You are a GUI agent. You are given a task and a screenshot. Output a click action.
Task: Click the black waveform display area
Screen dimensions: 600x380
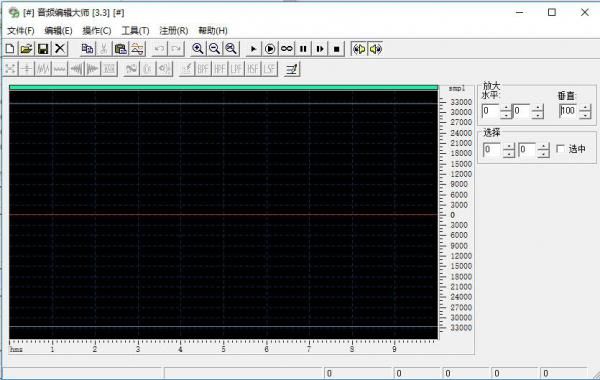(x=223, y=215)
